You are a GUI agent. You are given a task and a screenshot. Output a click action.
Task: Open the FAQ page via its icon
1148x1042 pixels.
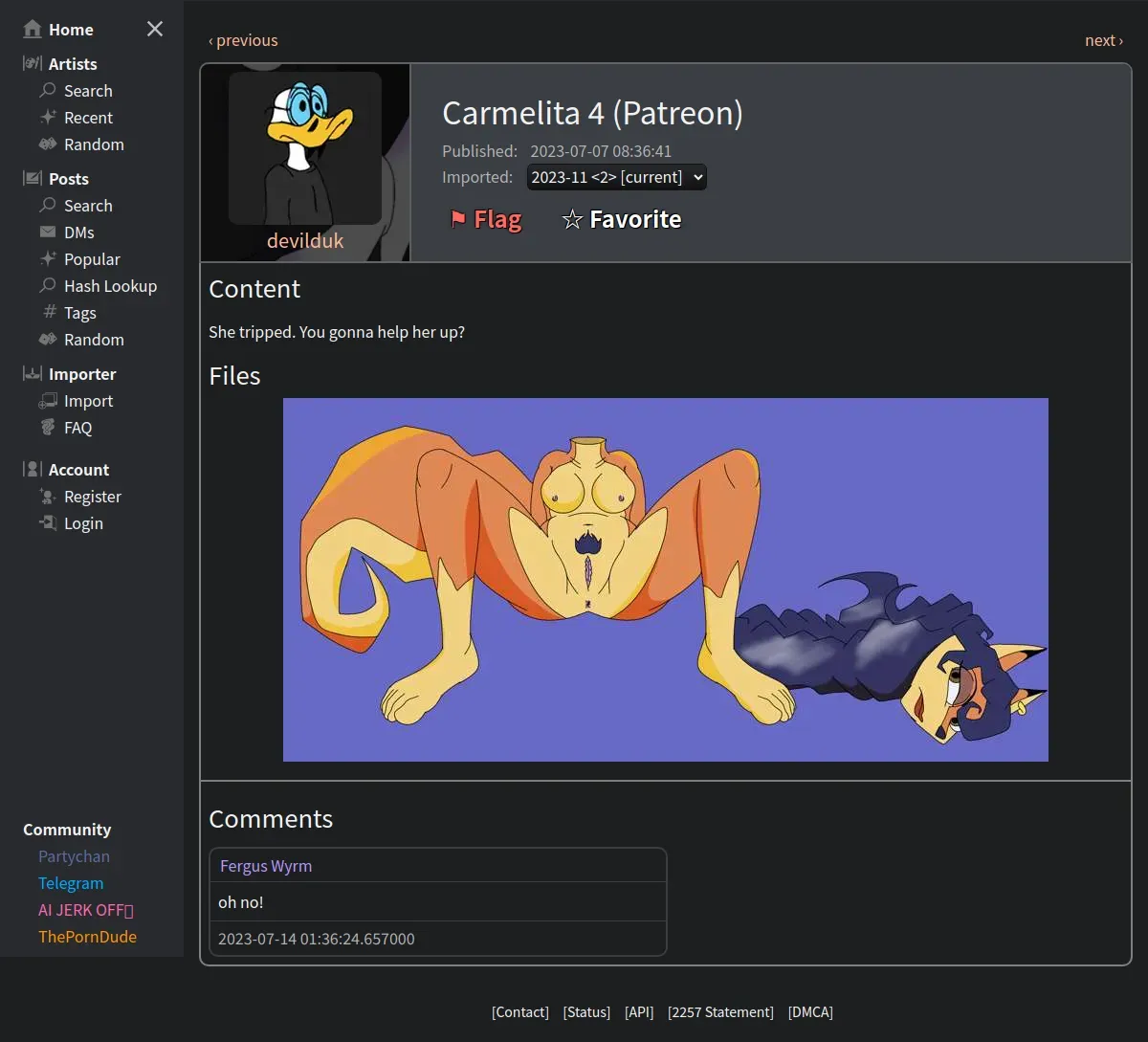[x=48, y=428]
